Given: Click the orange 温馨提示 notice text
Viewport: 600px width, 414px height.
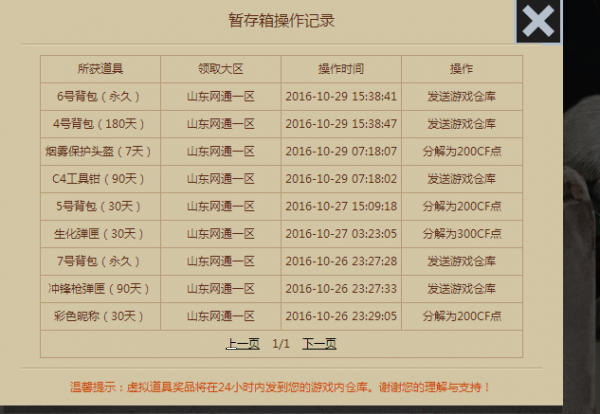Looking at the screenshot, I should (x=280, y=387).
